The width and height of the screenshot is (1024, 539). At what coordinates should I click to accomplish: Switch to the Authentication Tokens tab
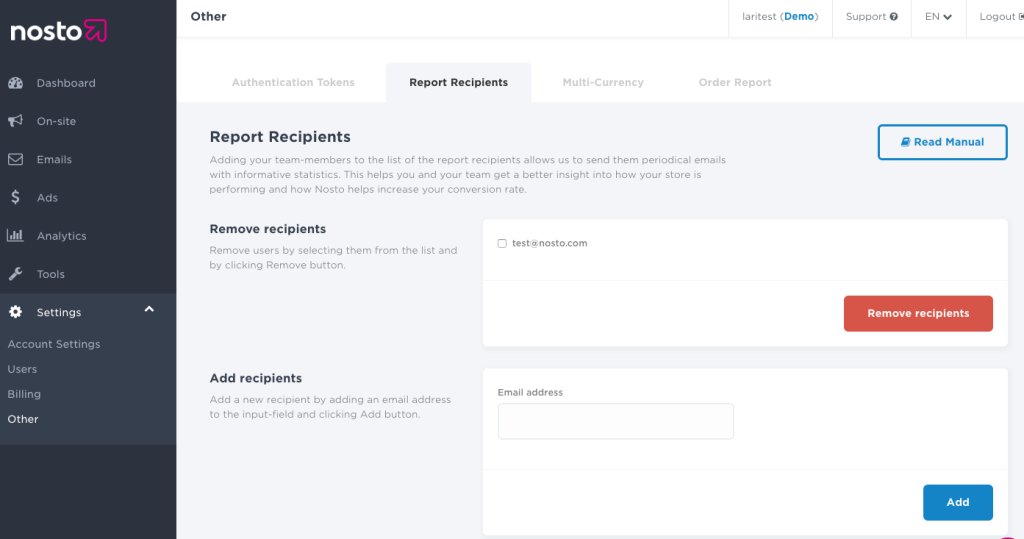point(293,82)
